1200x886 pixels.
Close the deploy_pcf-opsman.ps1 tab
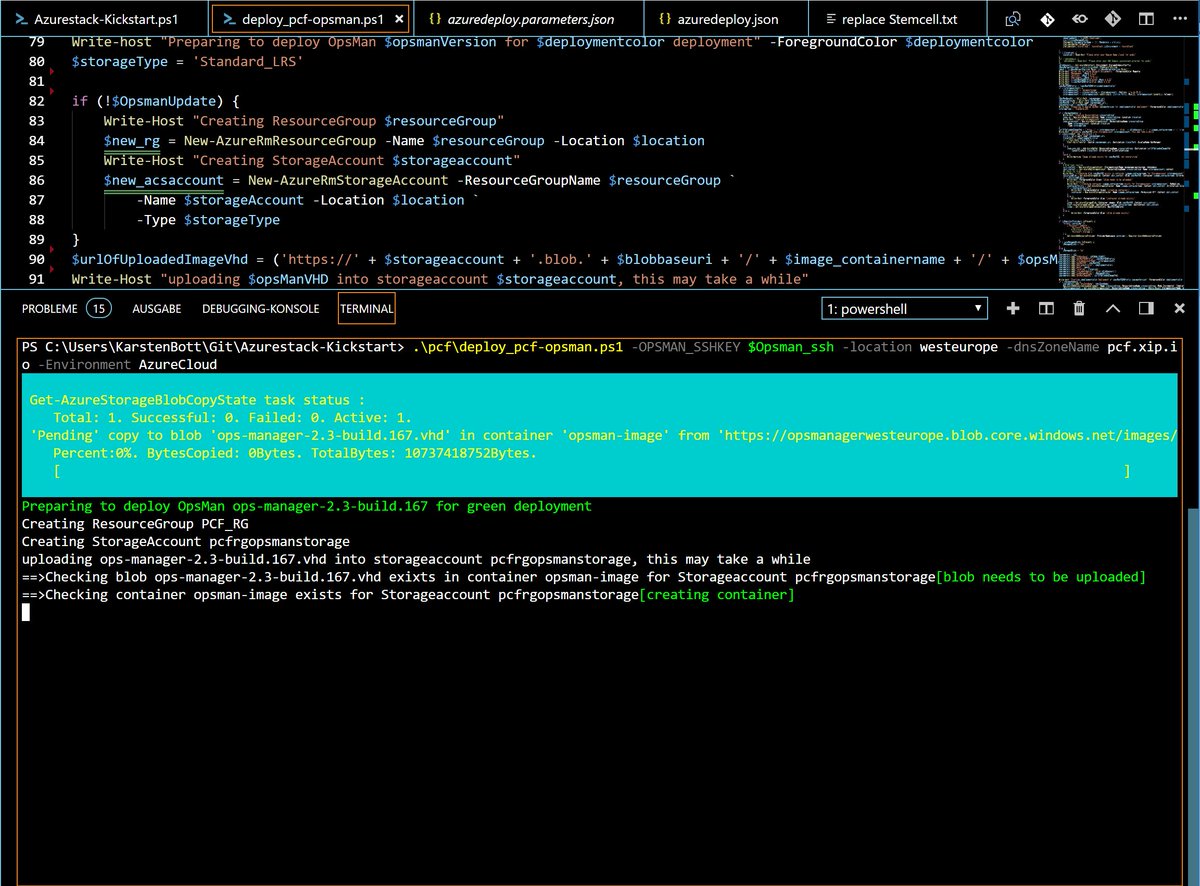400,19
